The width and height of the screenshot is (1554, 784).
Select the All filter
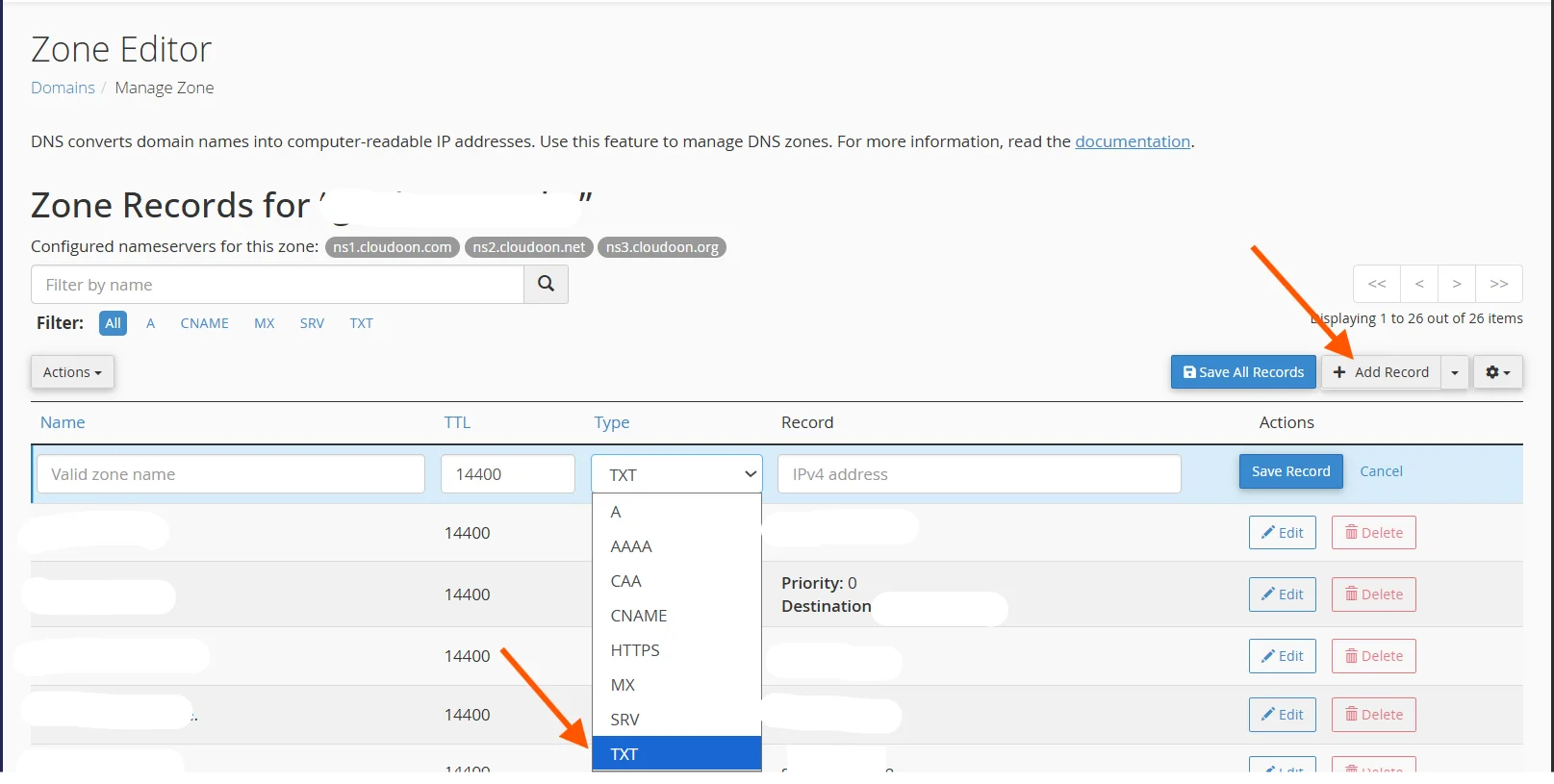114,323
